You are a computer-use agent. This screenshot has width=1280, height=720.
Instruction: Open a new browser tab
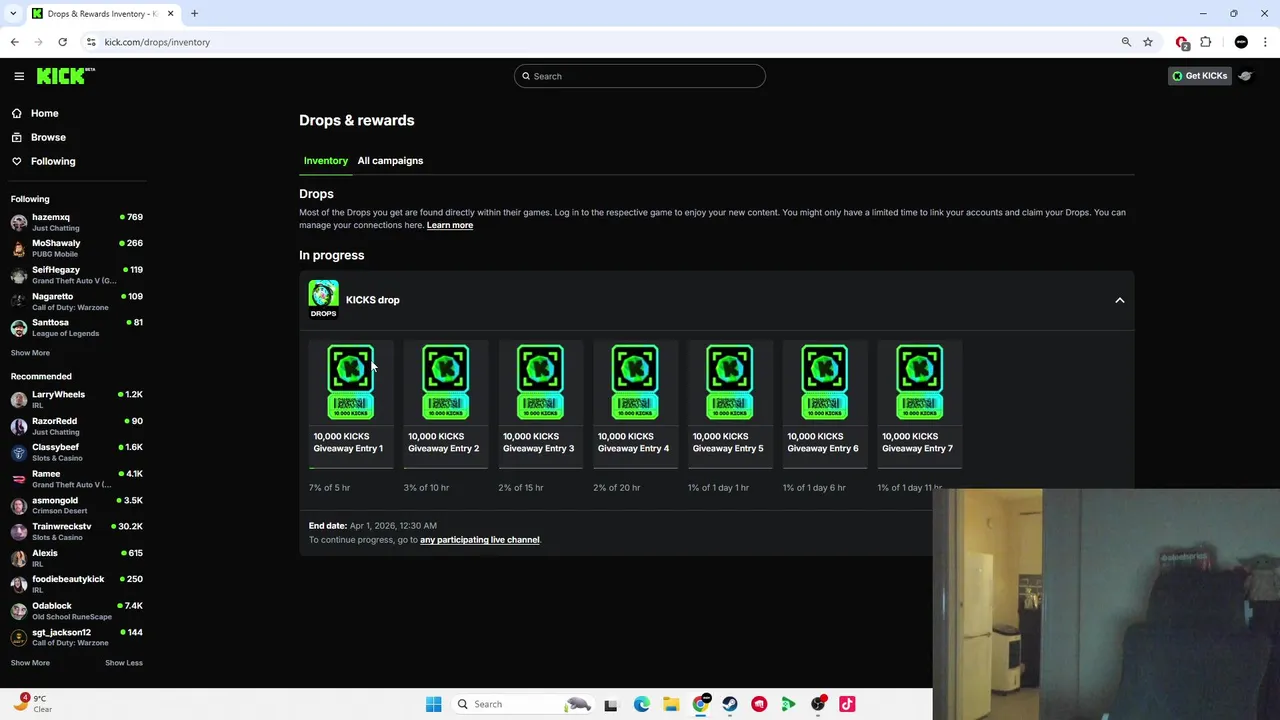coord(194,14)
